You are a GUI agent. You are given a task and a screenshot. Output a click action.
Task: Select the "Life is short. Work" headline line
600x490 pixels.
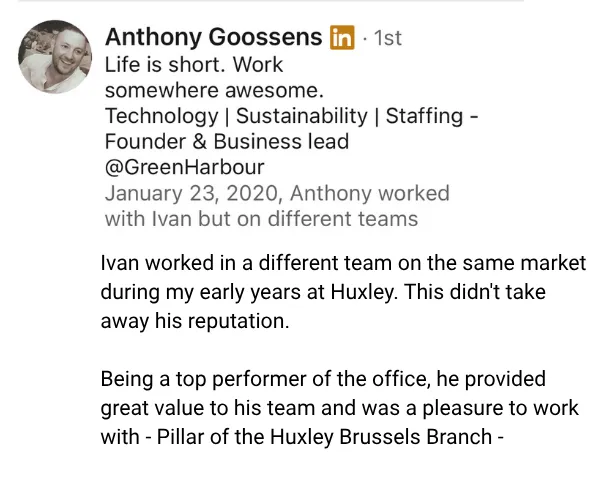[x=194, y=64]
